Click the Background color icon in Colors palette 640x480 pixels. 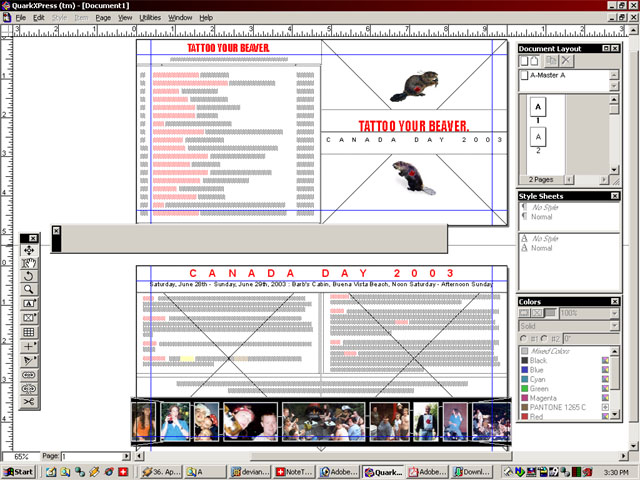coord(550,313)
